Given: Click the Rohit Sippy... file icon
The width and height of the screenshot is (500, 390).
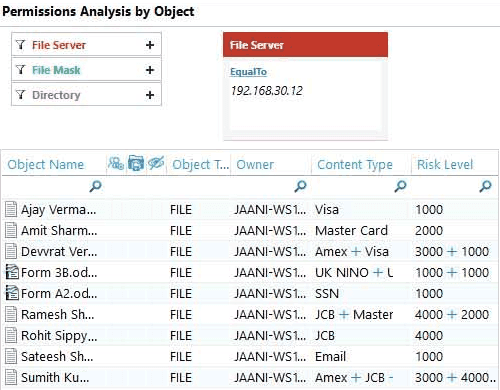Looking at the screenshot, I should (11, 335).
